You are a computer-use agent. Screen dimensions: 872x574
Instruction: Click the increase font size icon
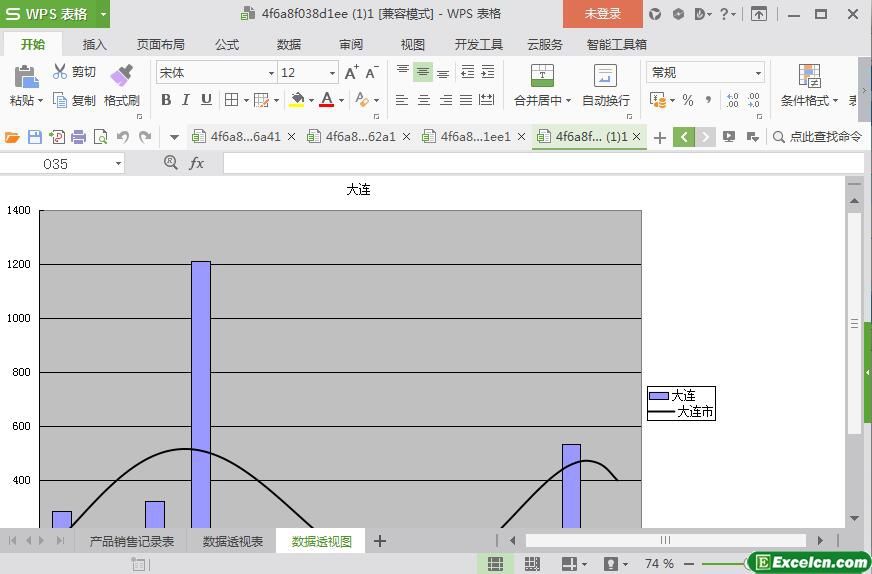pos(351,73)
